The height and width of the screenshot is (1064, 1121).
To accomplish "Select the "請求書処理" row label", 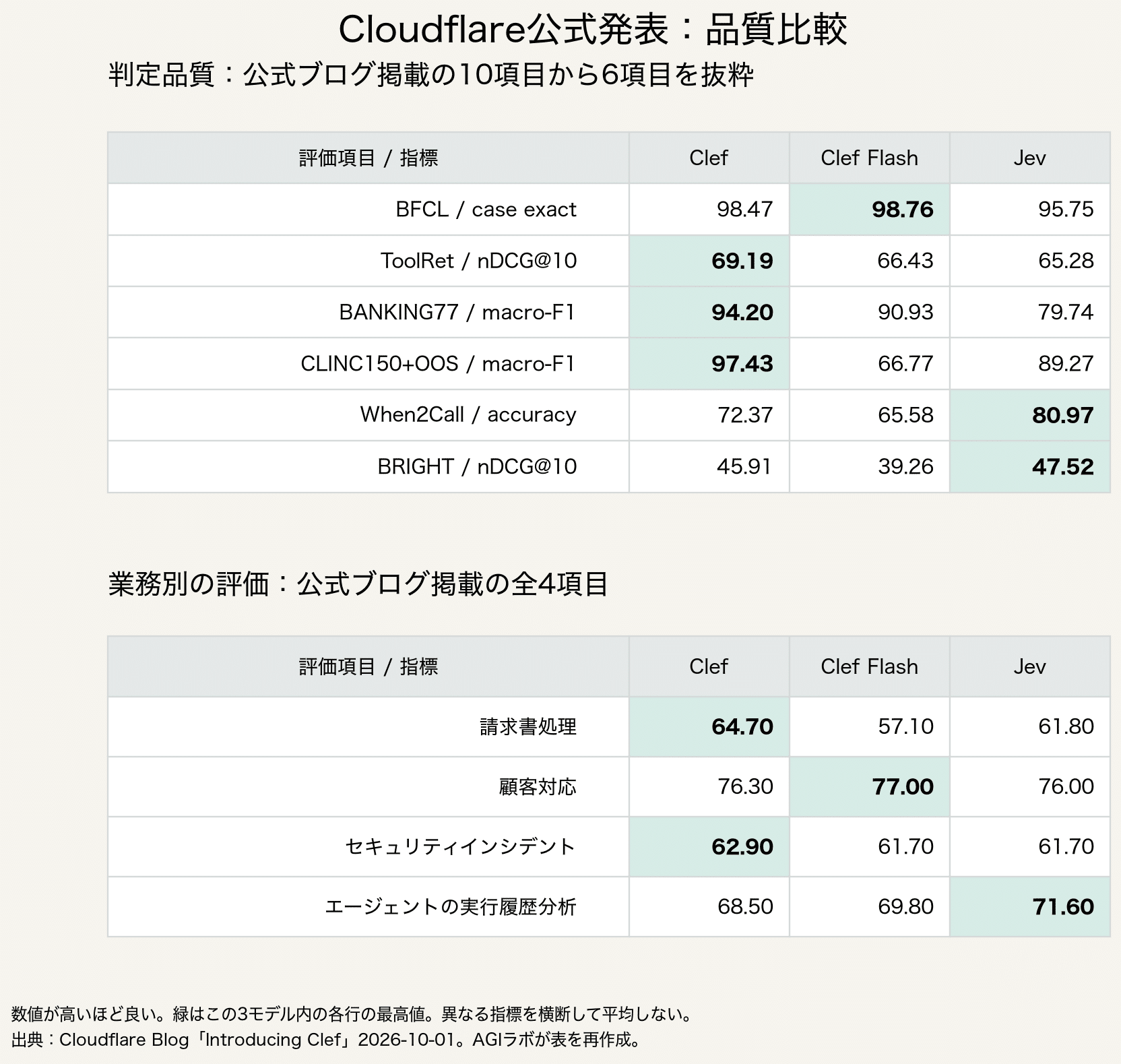I will coord(528,727).
